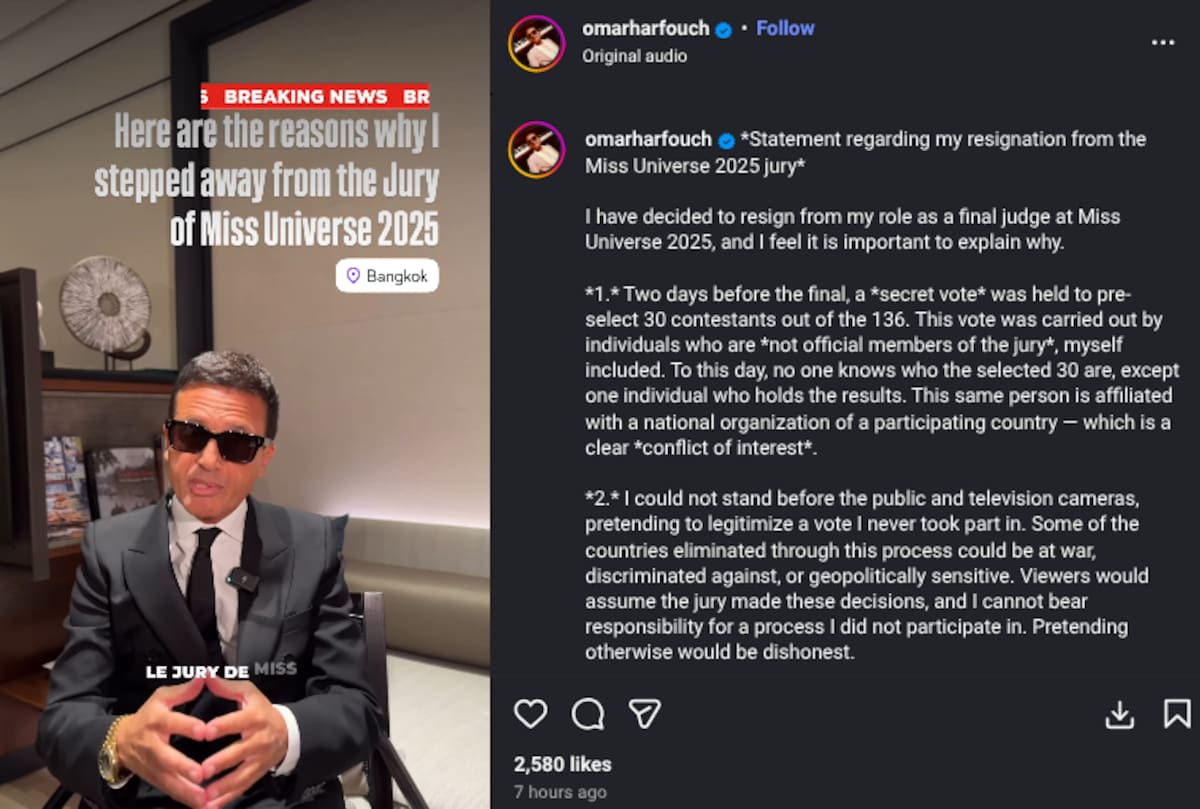The image size is (1200, 809).
Task: Open comments via speech bubble icon
Action: [x=588, y=713]
